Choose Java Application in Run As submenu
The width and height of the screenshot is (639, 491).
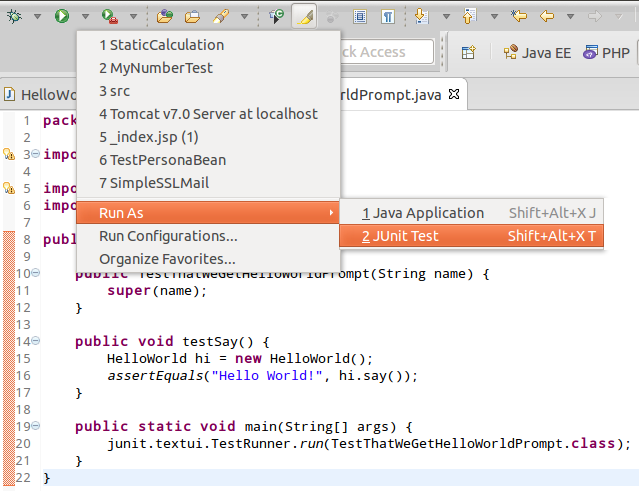tap(422, 212)
